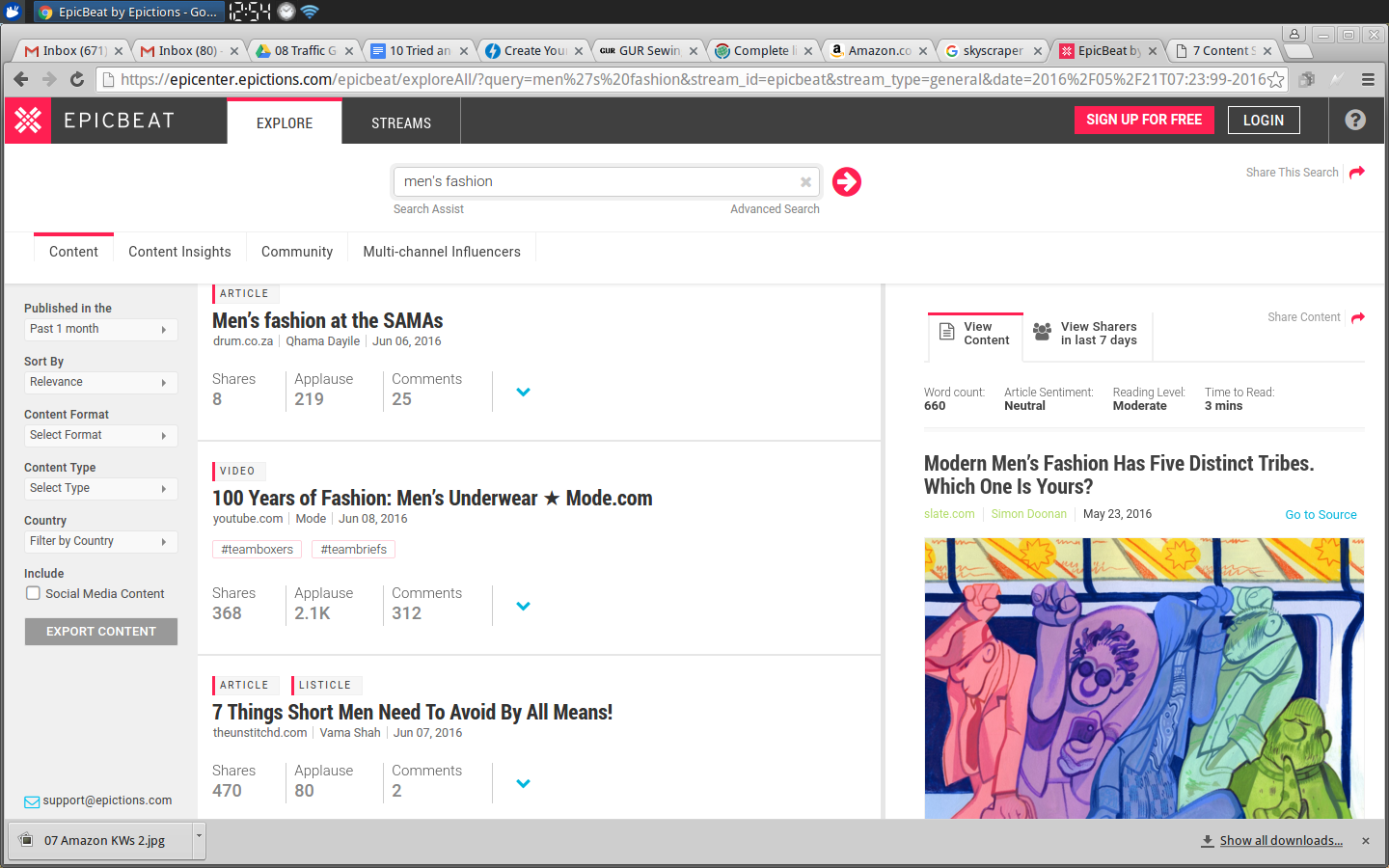This screenshot has width=1389, height=868.
Task: Open the Relevance sort dropdown
Action: coord(101,382)
